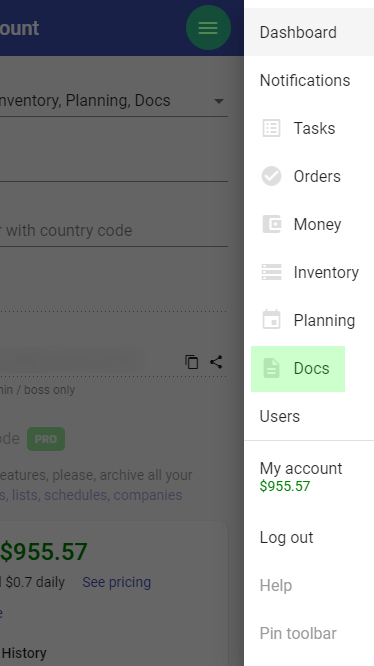Click the Tasks list icon
The image size is (374, 666).
tap(271, 128)
